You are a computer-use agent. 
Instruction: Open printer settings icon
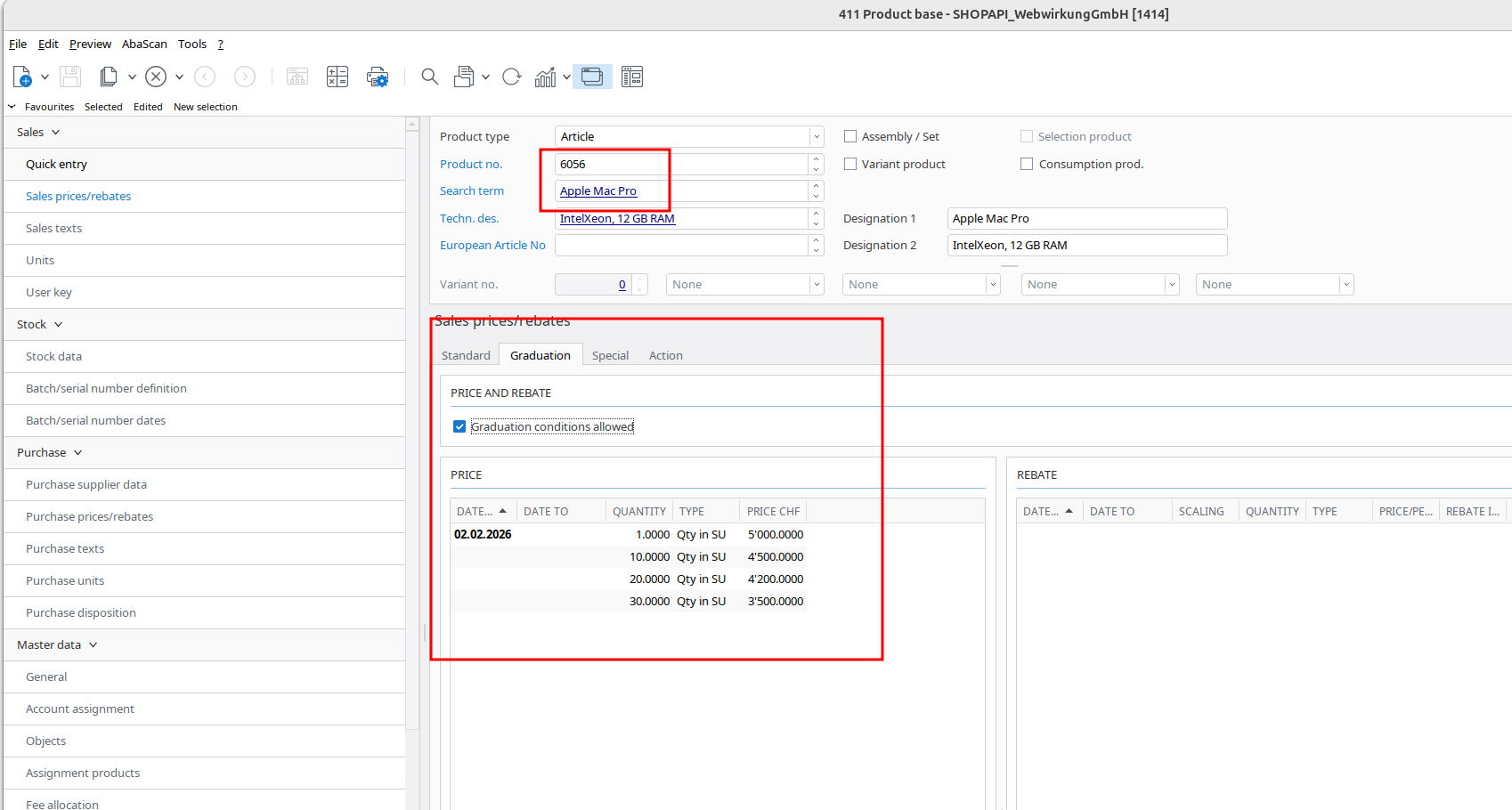click(x=378, y=77)
